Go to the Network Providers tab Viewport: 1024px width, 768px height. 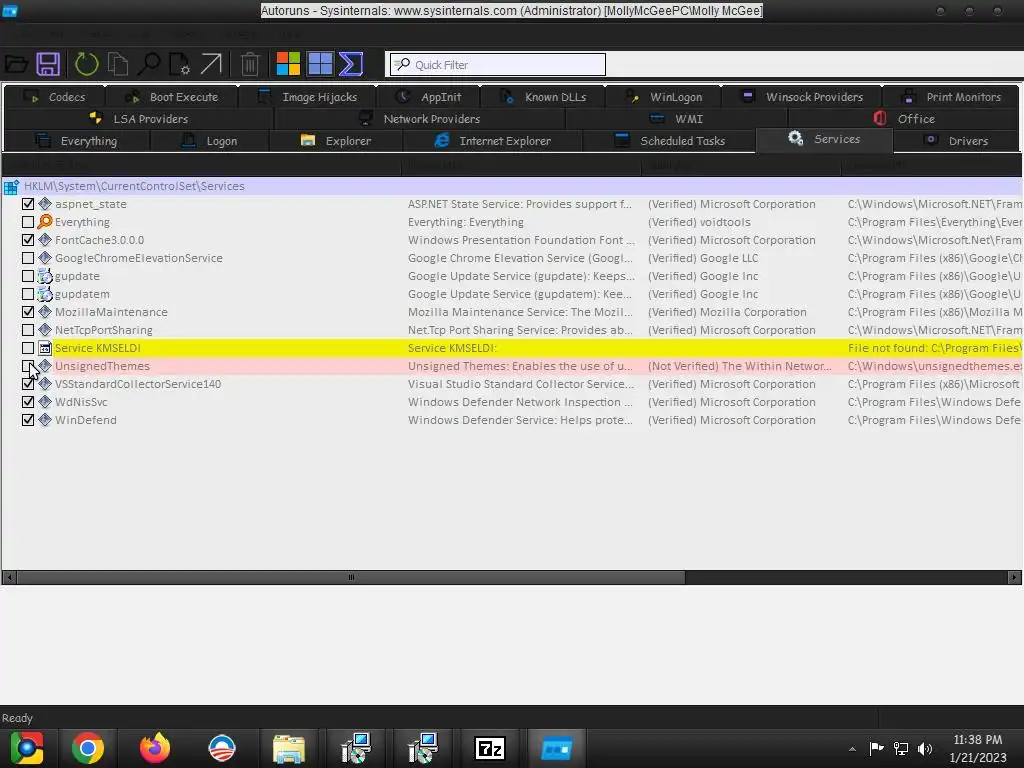click(x=420, y=119)
